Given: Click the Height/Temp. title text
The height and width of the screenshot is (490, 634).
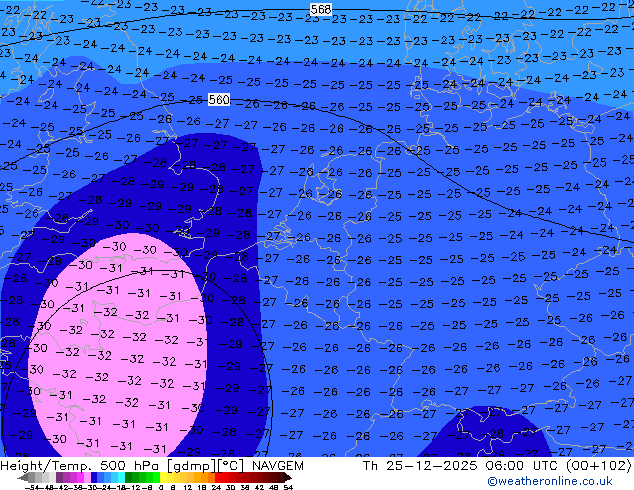Looking at the screenshot, I should 47,466.
